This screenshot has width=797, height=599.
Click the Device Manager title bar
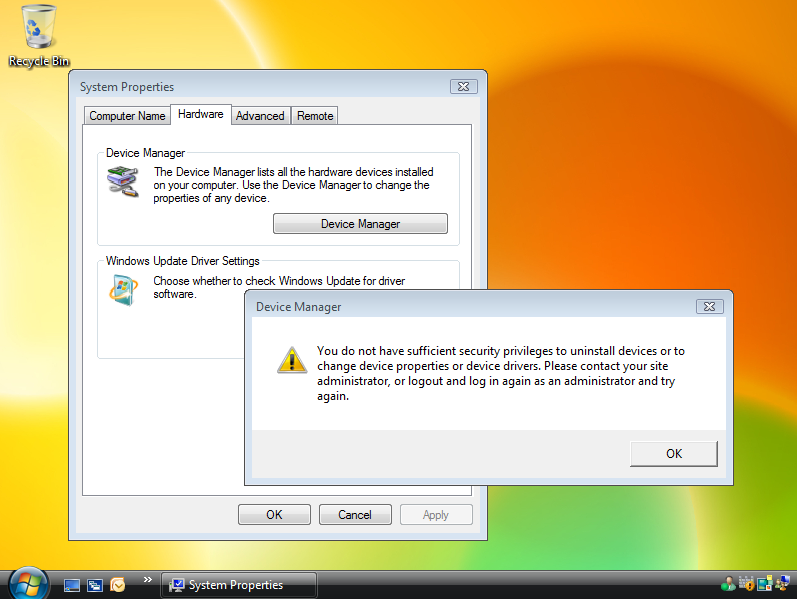coord(473,307)
